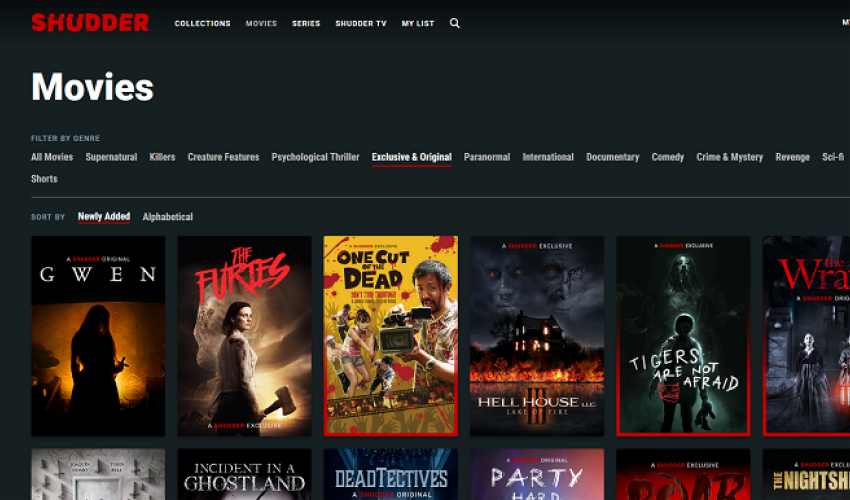This screenshot has height=500, width=850.
Task: Open My List in the top navigation
Action: (417, 23)
